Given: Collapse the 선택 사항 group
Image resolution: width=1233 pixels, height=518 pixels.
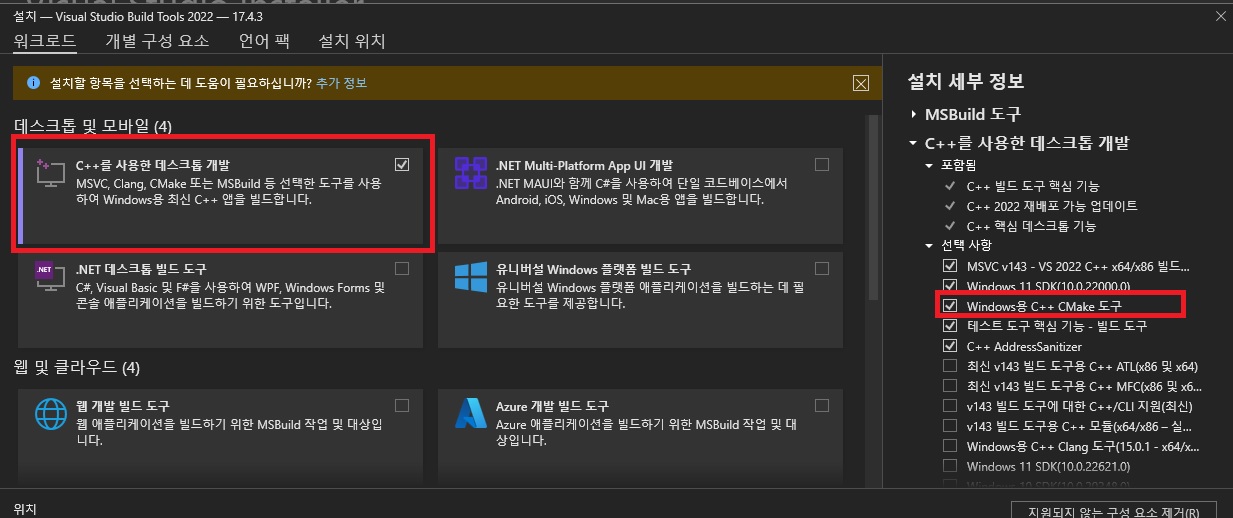Looking at the screenshot, I should click(x=930, y=245).
